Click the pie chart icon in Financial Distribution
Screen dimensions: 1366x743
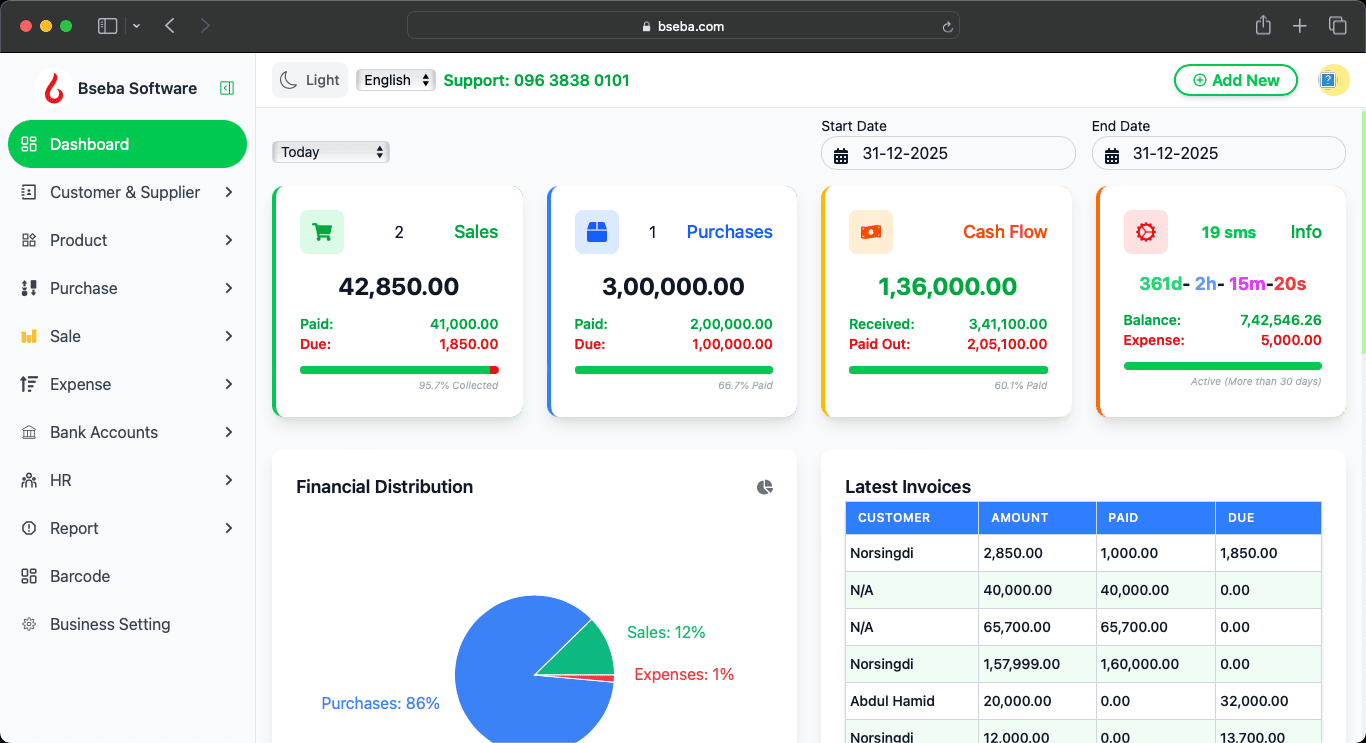(765, 487)
